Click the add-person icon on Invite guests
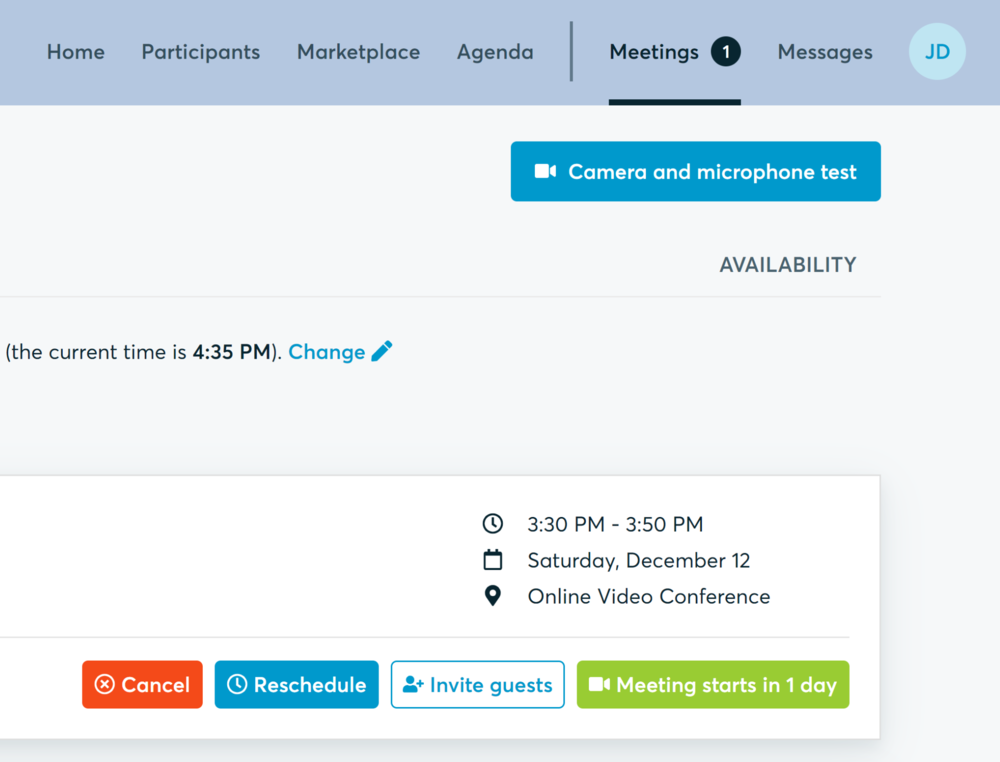This screenshot has height=762, width=1000. tap(413, 685)
